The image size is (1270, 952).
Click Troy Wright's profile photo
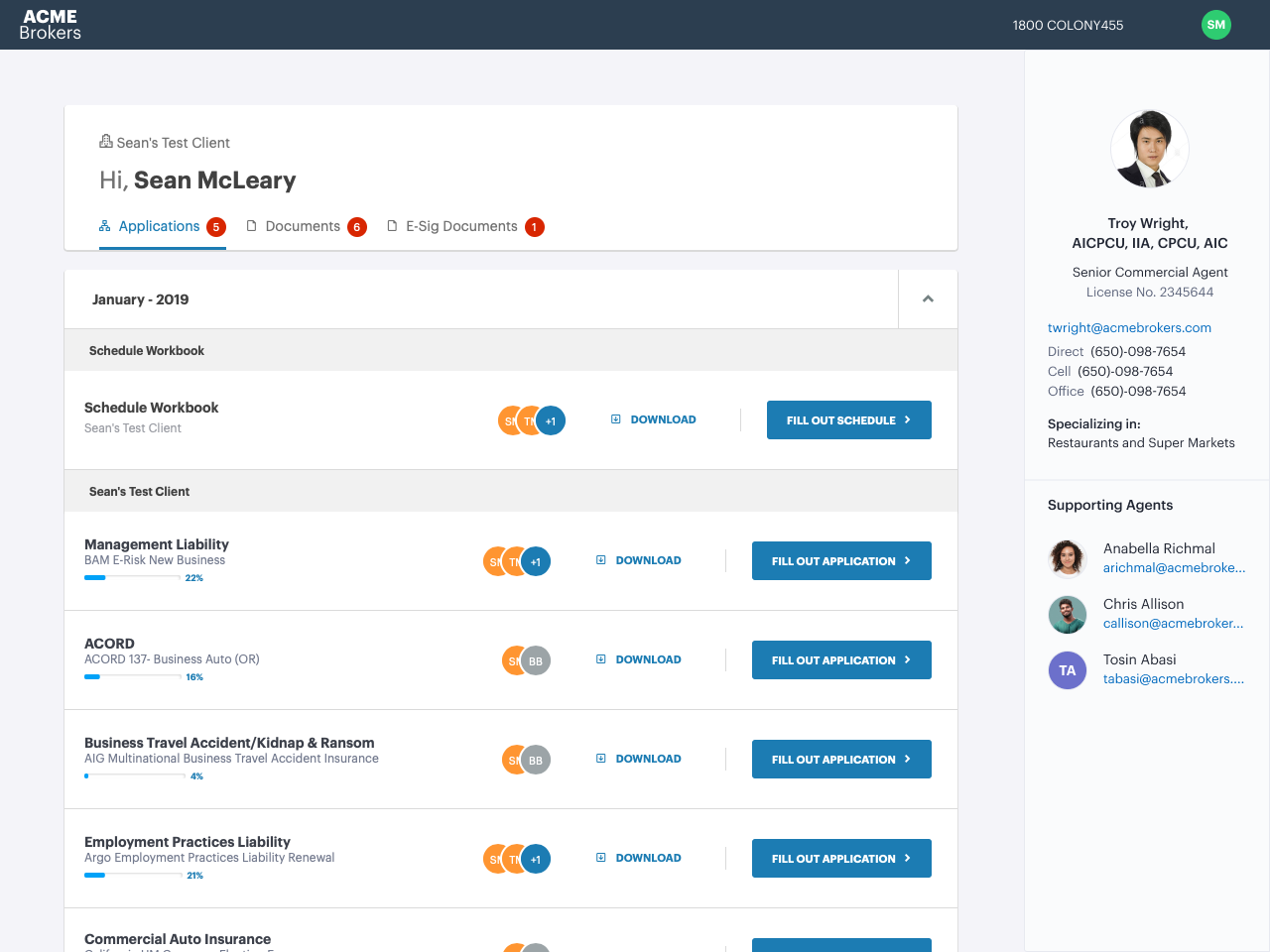point(1149,149)
